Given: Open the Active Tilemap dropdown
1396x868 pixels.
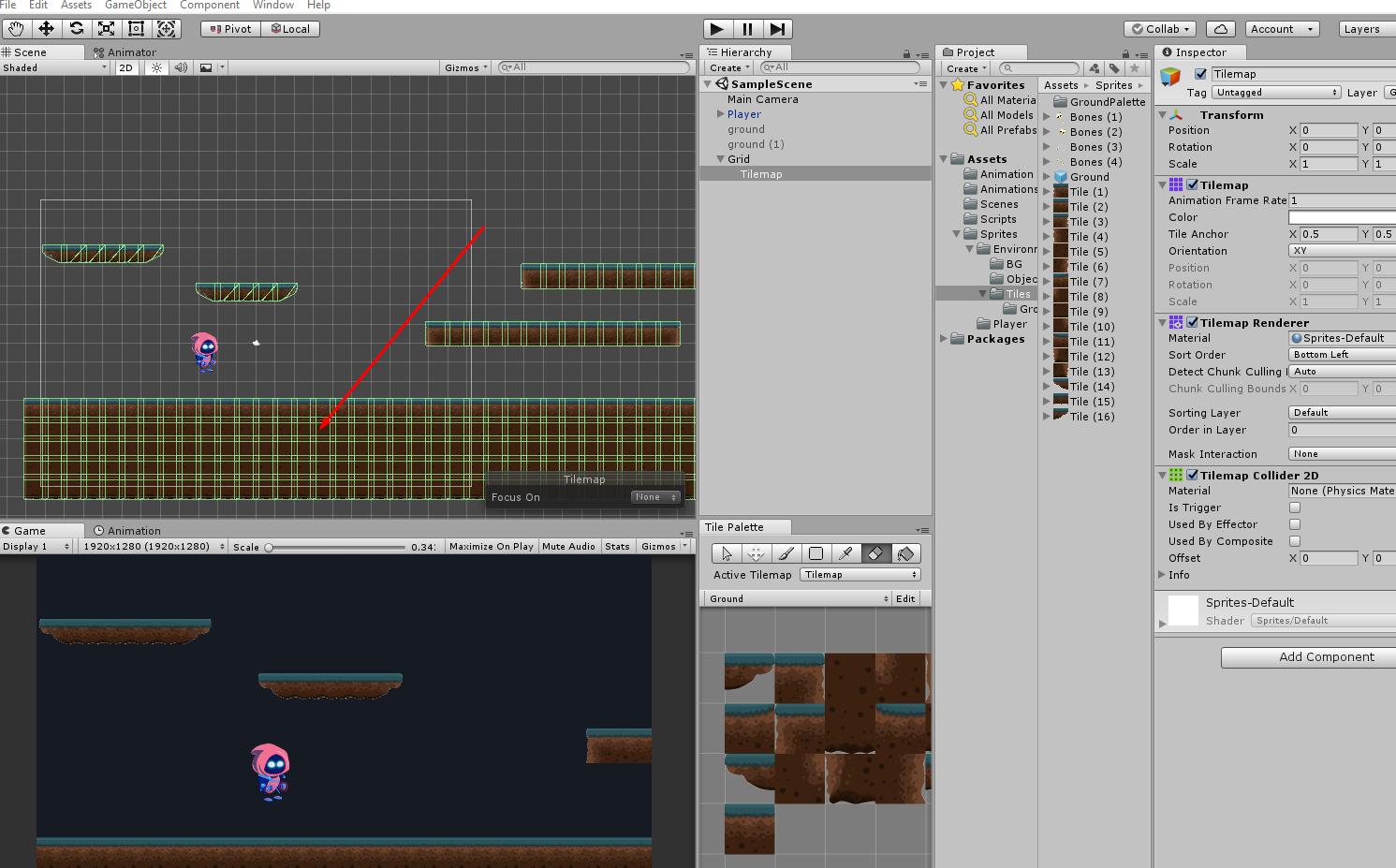Looking at the screenshot, I should pyautogui.click(x=859, y=574).
